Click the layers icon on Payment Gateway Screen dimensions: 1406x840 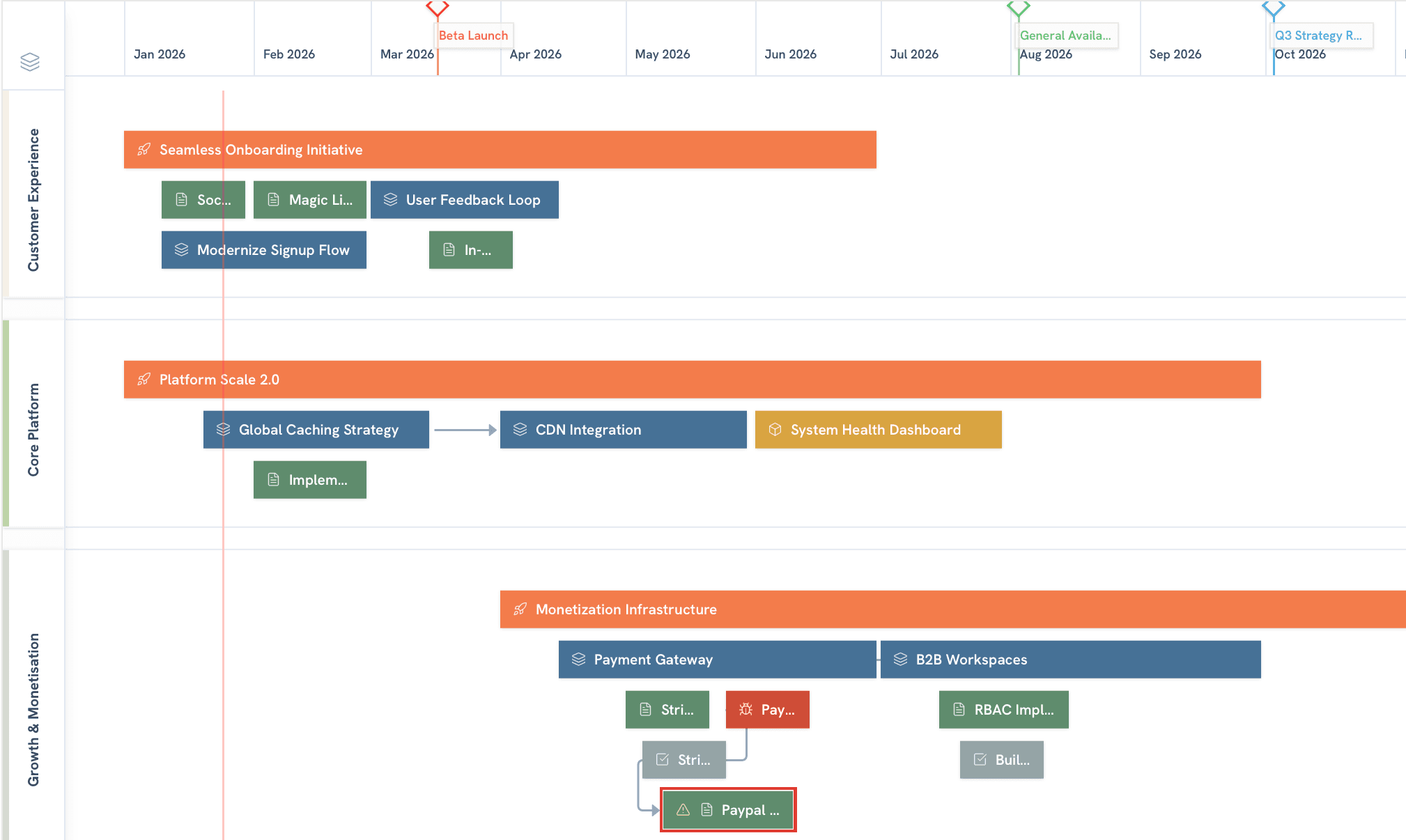pyautogui.click(x=578, y=659)
